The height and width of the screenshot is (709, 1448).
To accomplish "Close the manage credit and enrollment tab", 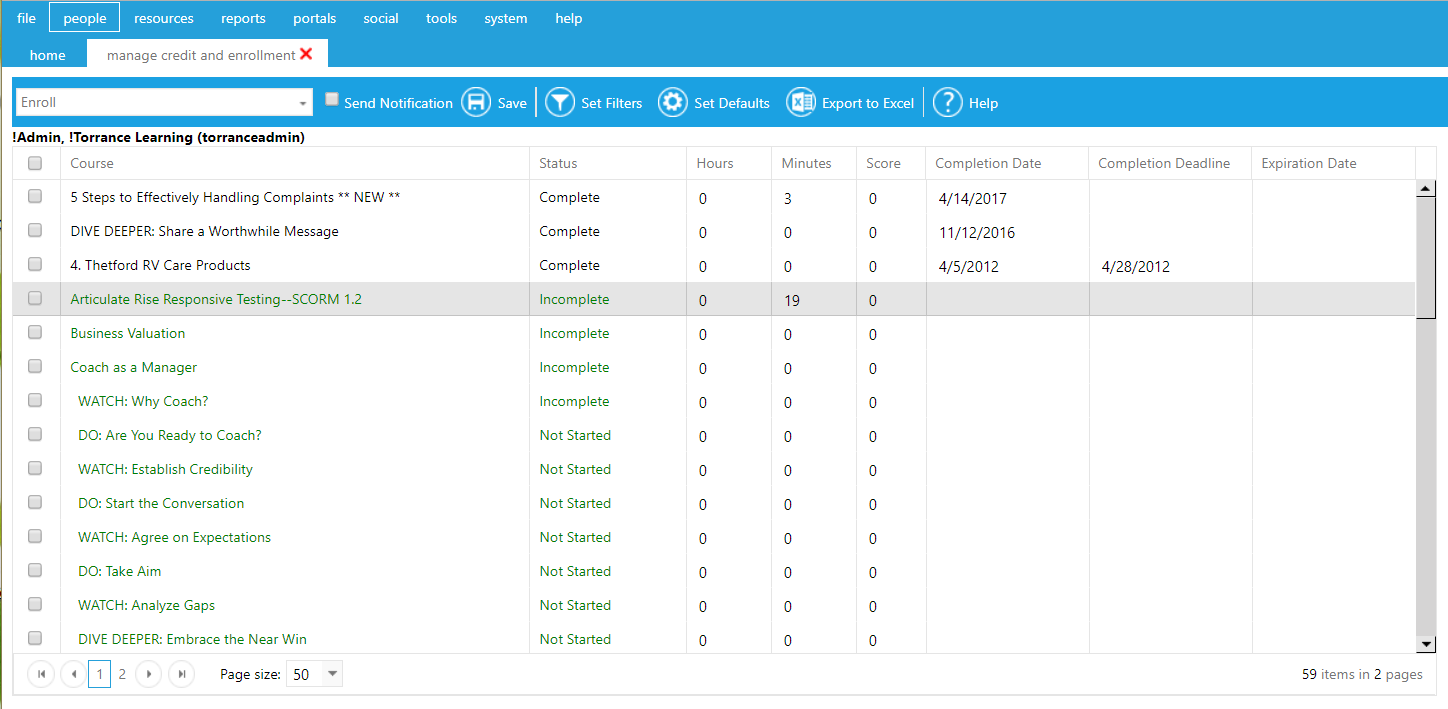I will 306,54.
